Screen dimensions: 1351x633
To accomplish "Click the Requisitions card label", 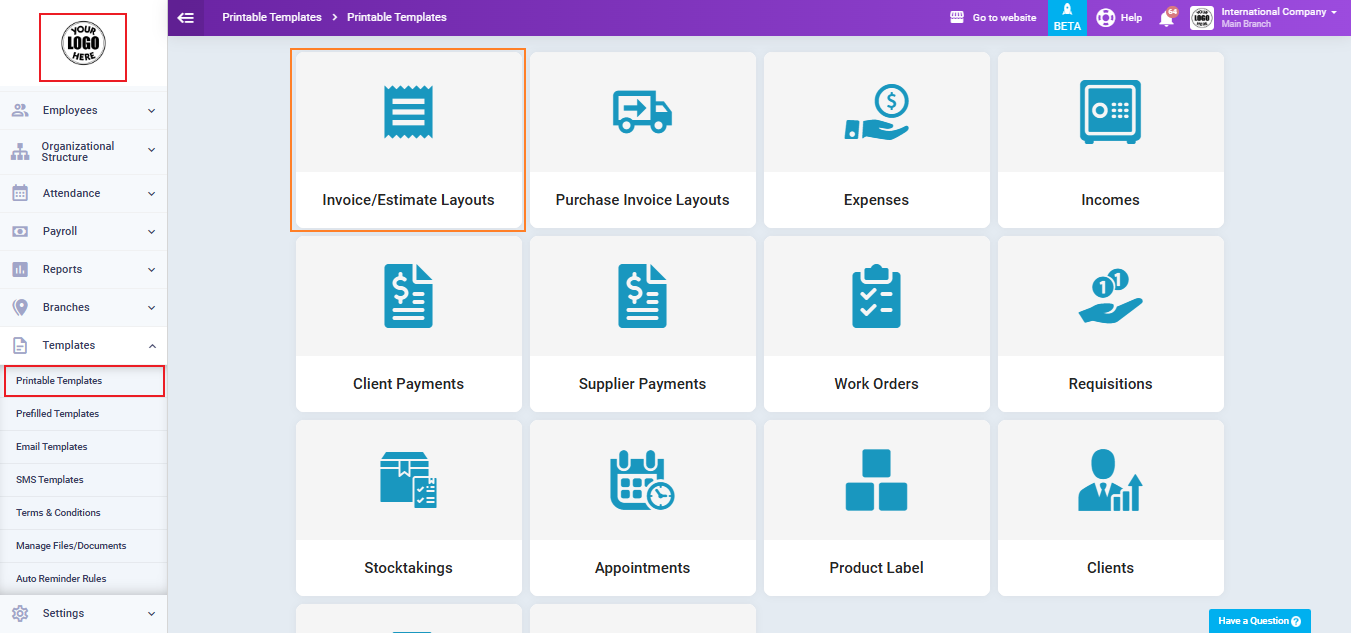I will 1110,384.
